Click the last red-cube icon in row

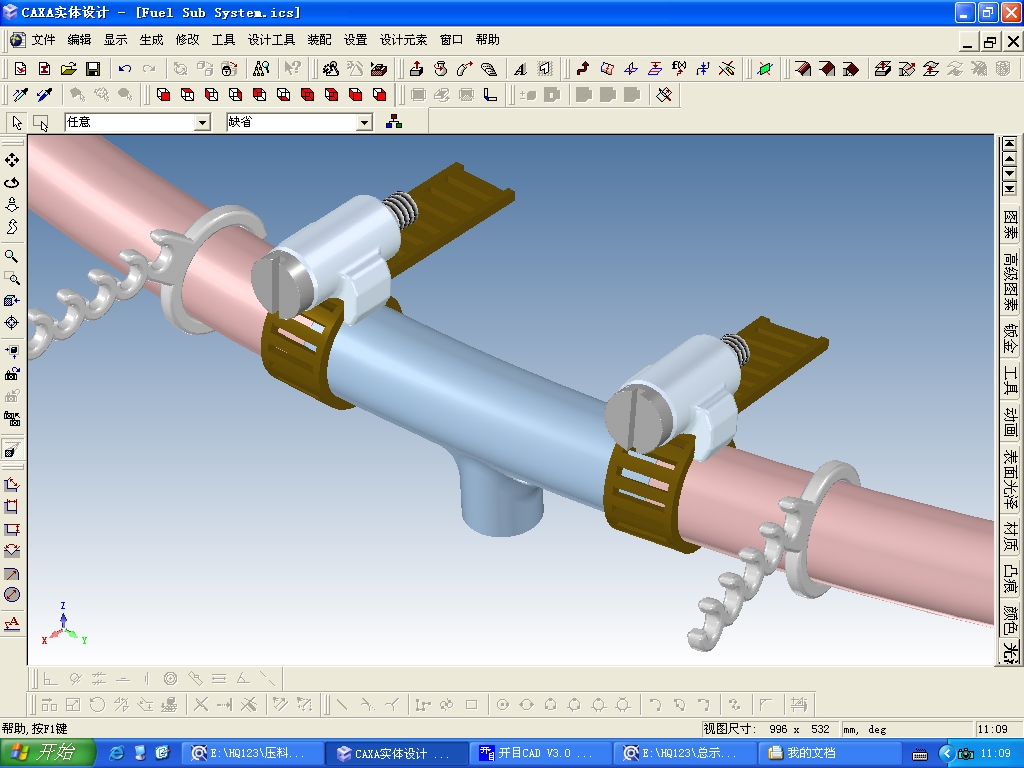(x=379, y=95)
